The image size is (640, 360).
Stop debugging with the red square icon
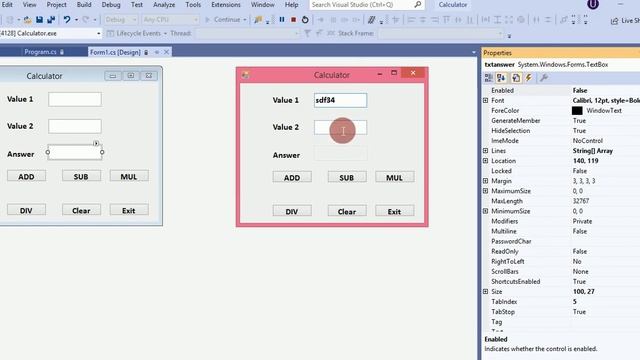(x=293, y=20)
